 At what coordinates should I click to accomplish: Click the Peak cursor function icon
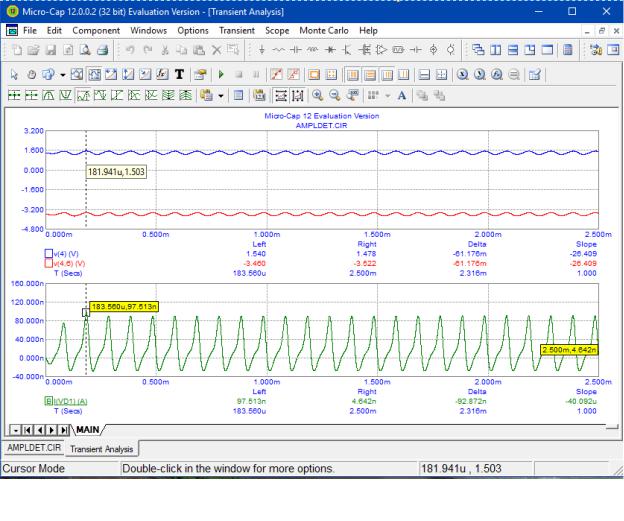pos(49,96)
